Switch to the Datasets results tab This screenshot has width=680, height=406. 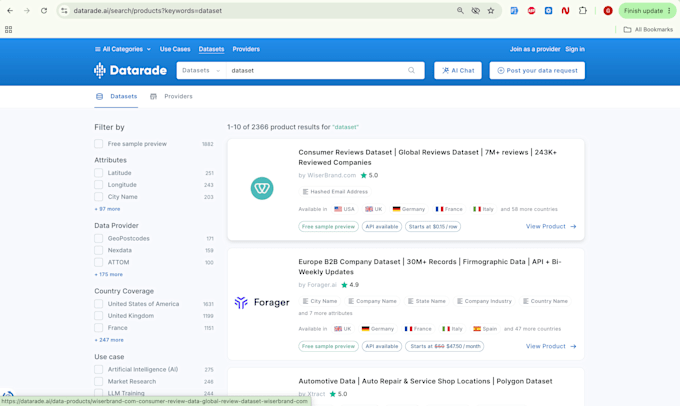click(116, 96)
